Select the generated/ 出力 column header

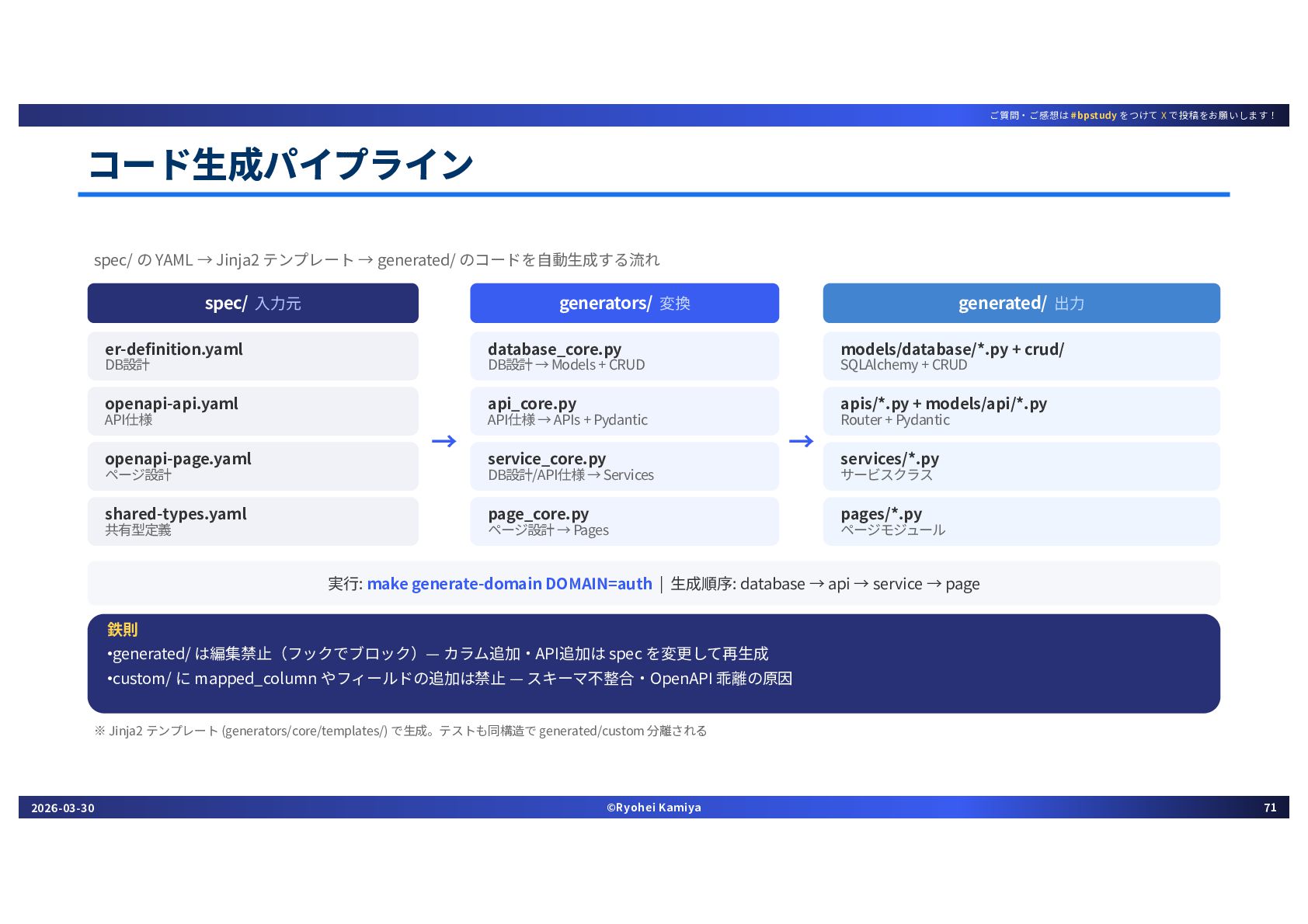coord(1021,303)
